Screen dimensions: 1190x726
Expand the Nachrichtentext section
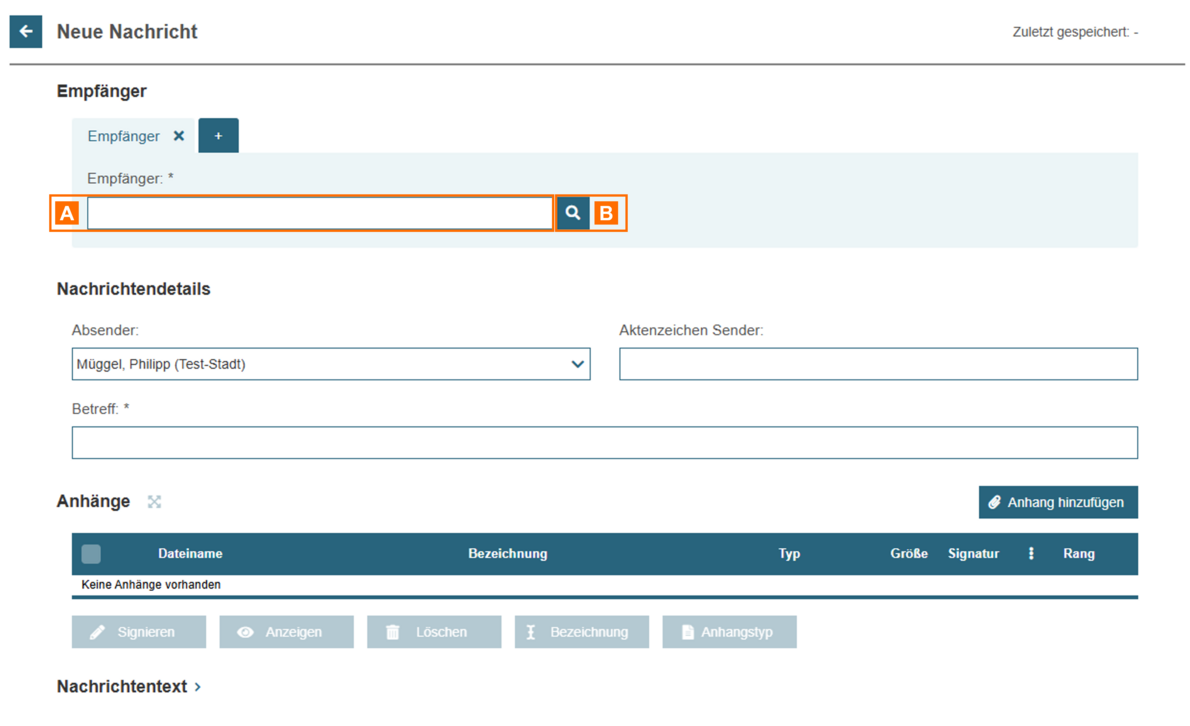[x=129, y=687]
